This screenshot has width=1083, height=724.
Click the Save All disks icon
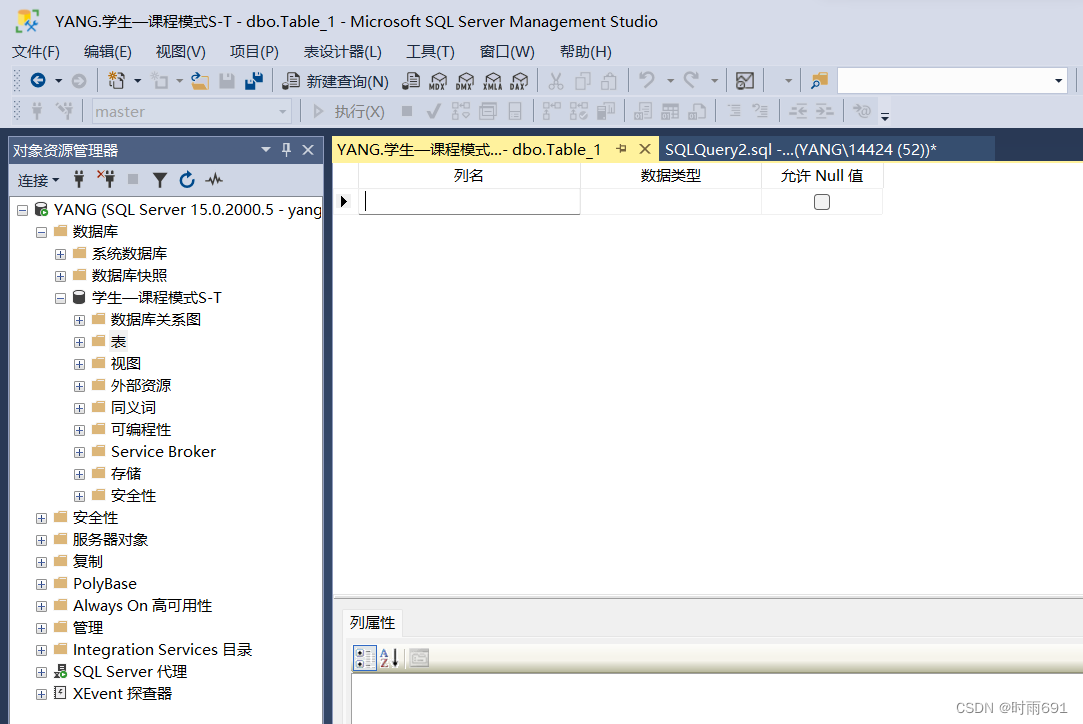253,81
